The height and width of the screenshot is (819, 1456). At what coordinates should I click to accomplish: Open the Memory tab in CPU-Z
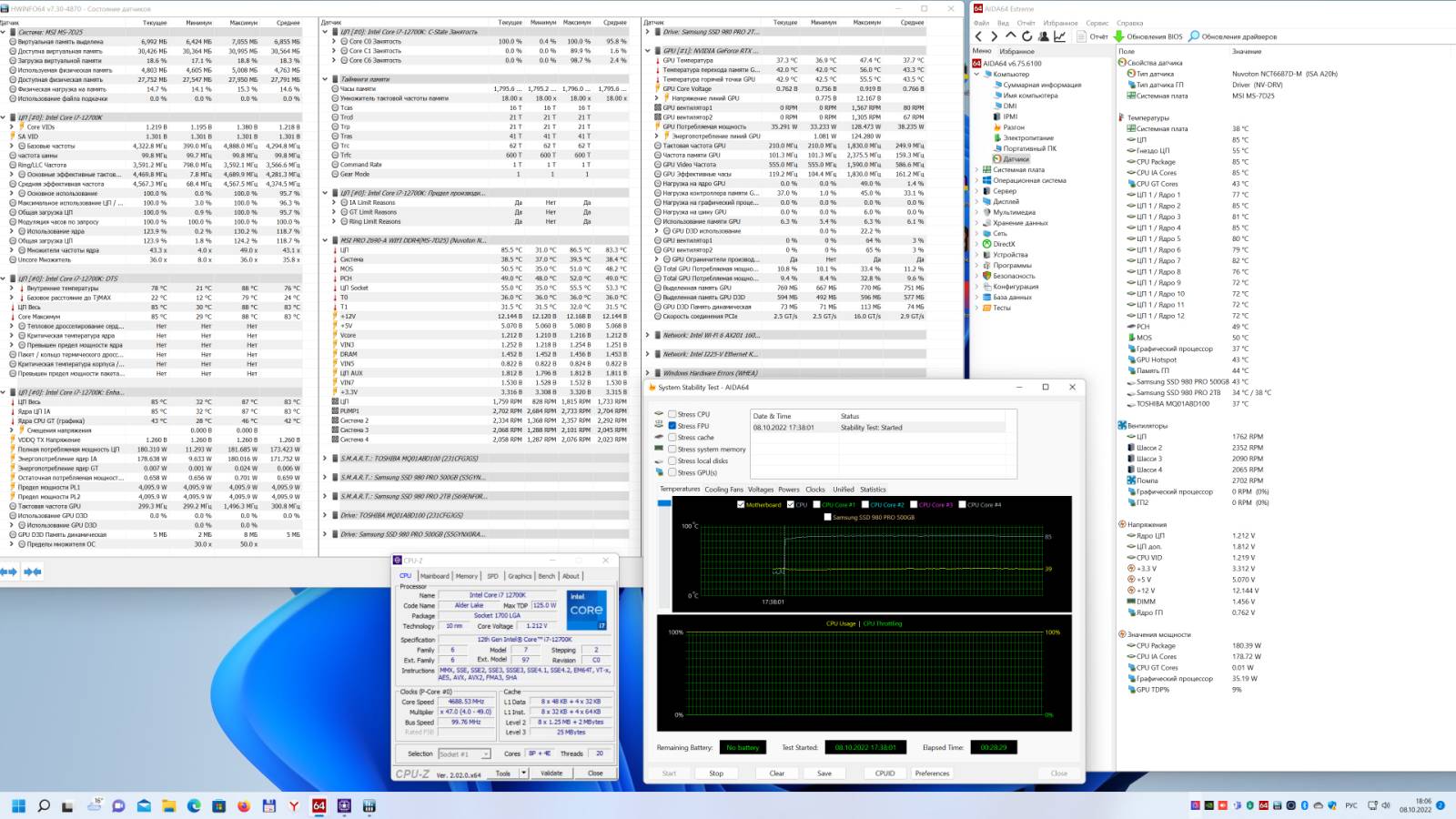pos(467,576)
